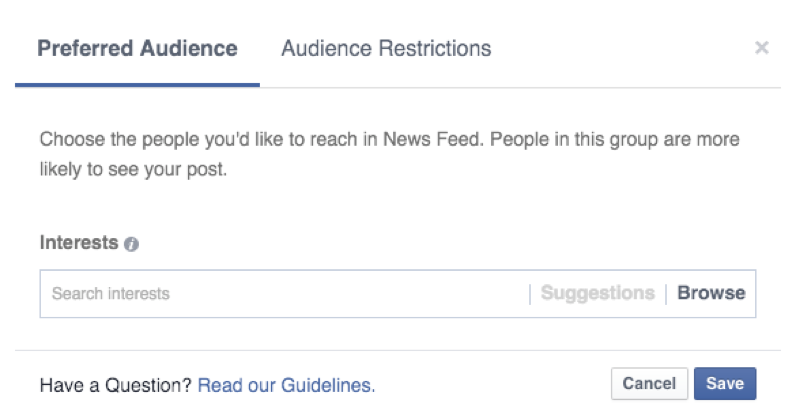Click the Interests info icon
Image resolution: width=796 pixels, height=415 pixels.
132,244
